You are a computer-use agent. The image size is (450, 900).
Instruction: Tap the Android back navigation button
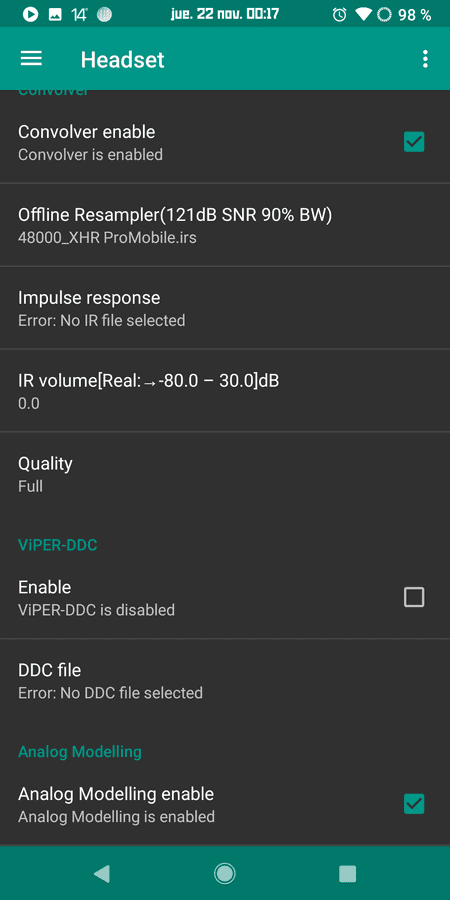click(x=102, y=874)
